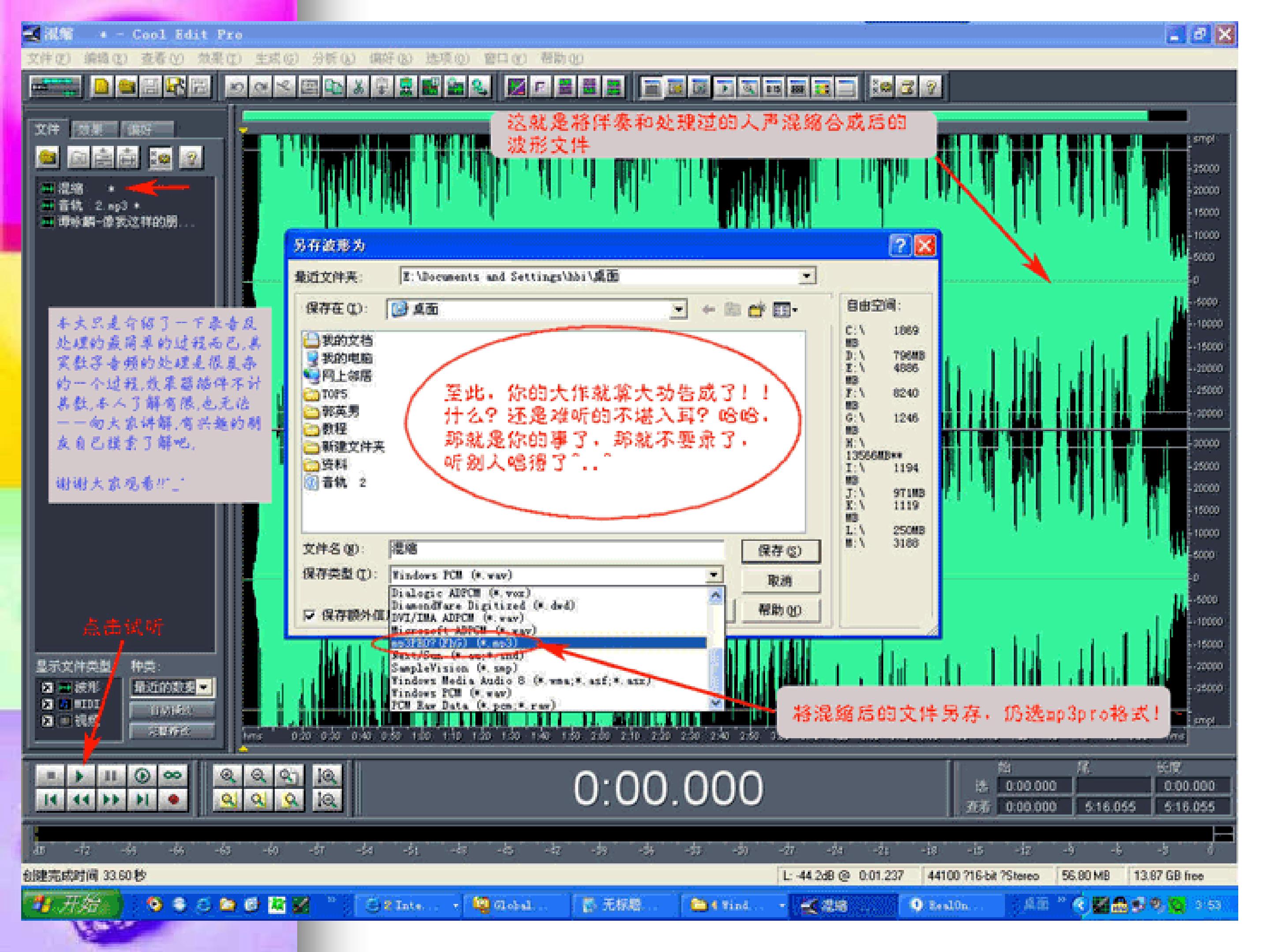The height and width of the screenshot is (952, 1270).
Task: Choose Windows Media Audio 8 format option
Action: 548,681
